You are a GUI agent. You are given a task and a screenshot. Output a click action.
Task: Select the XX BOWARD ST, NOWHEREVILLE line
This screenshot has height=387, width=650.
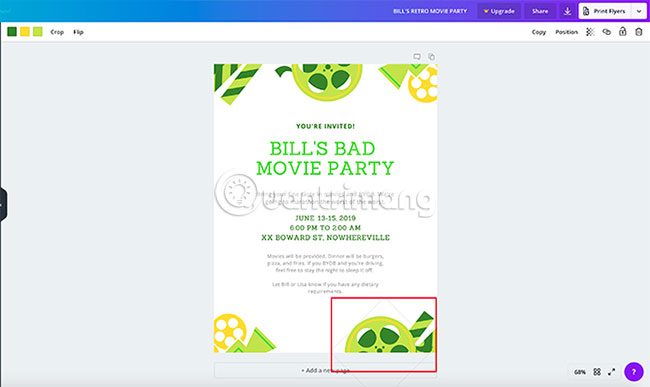[x=325, y=237]
